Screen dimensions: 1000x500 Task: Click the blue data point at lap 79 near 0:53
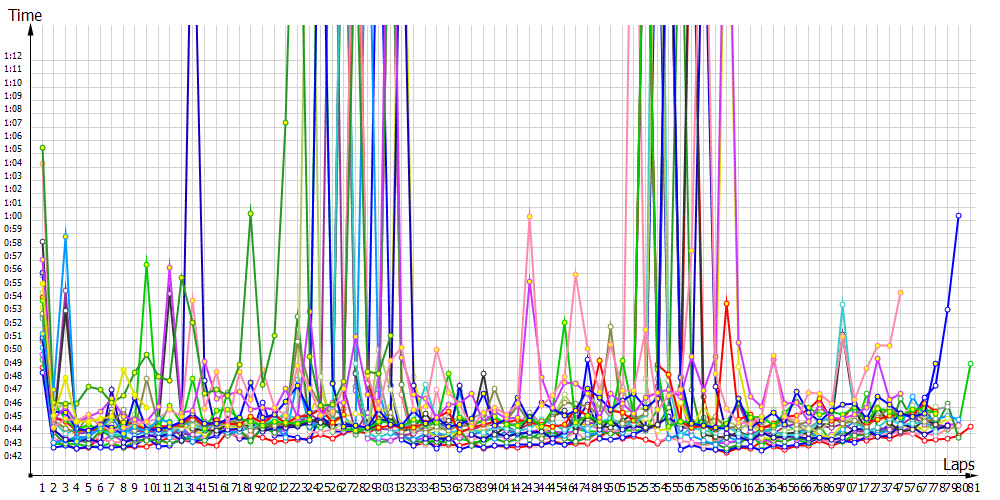pos(947,310)
